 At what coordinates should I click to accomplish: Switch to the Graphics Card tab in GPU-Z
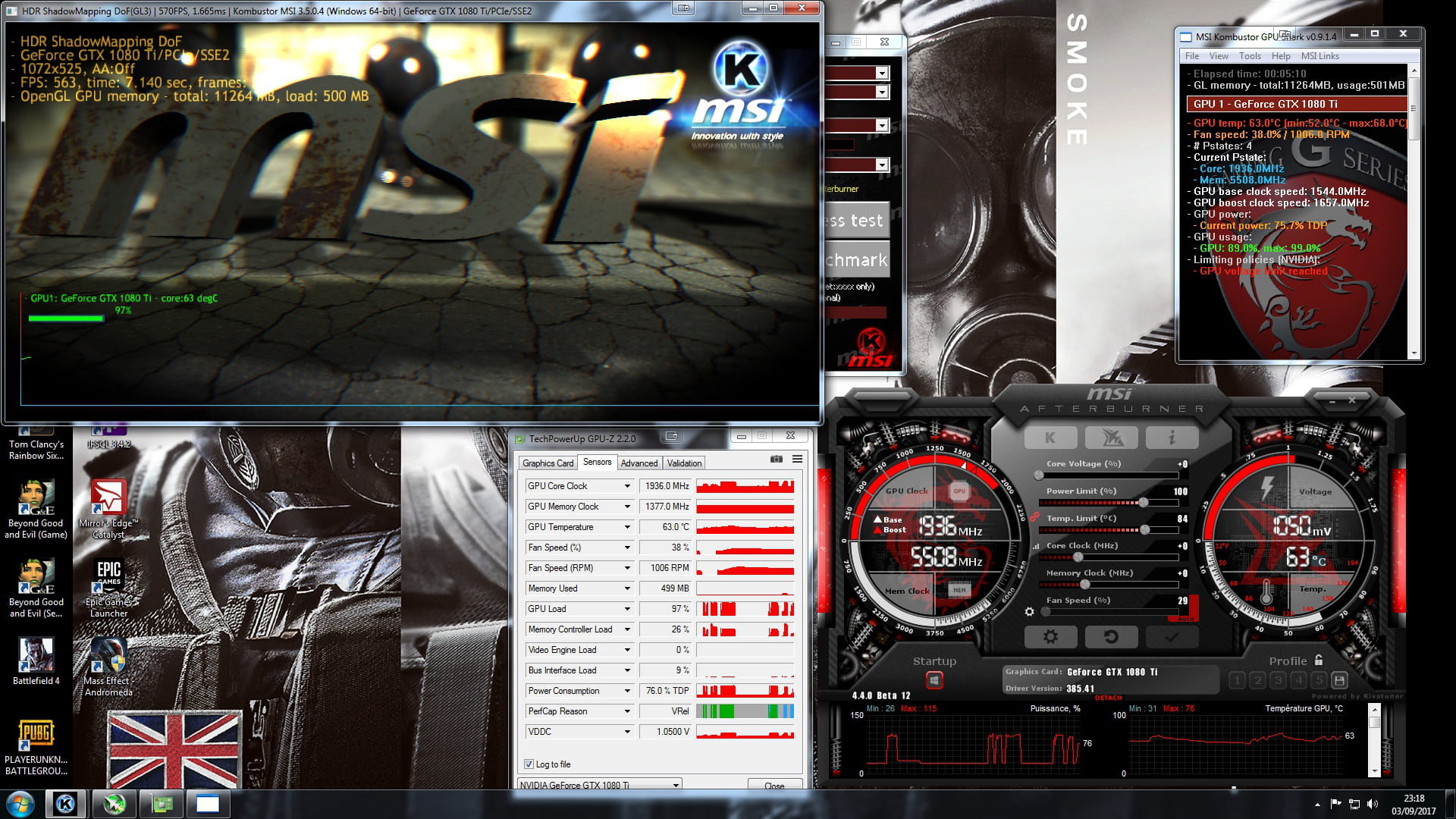pyautogui.click(x=548, y=463)
